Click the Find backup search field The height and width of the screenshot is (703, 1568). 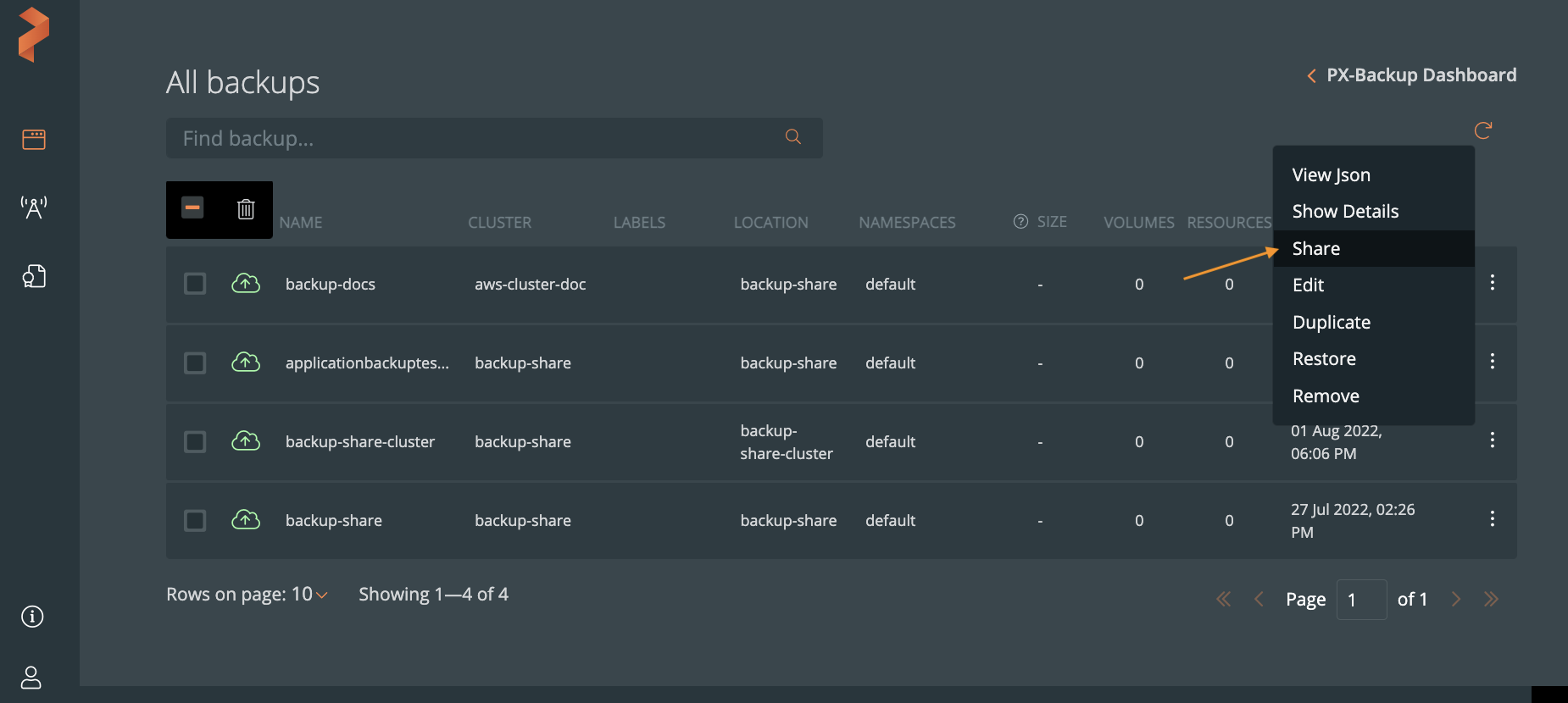point(475,138)
